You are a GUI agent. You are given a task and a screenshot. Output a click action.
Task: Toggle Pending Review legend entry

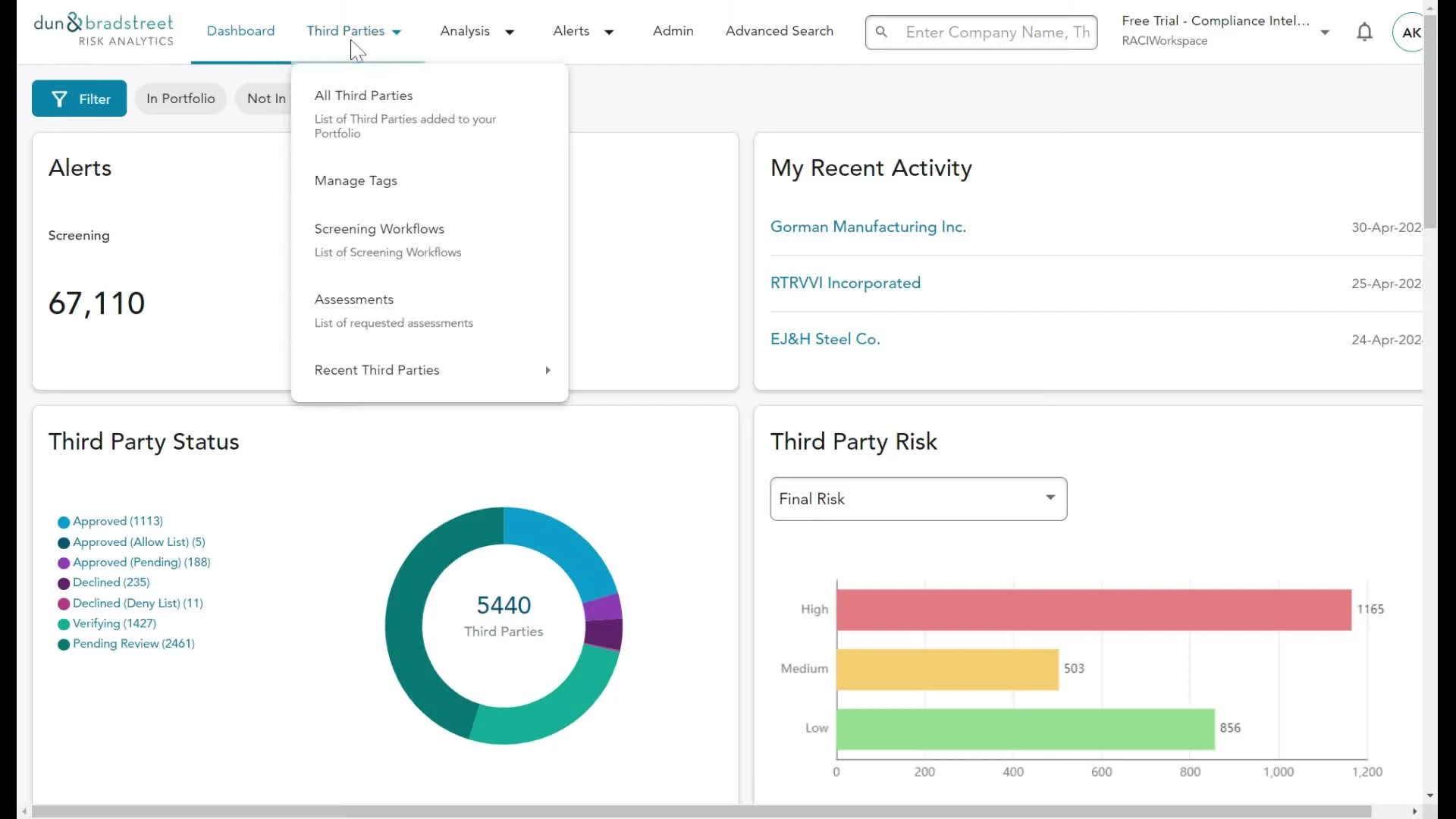pos(133,644)
